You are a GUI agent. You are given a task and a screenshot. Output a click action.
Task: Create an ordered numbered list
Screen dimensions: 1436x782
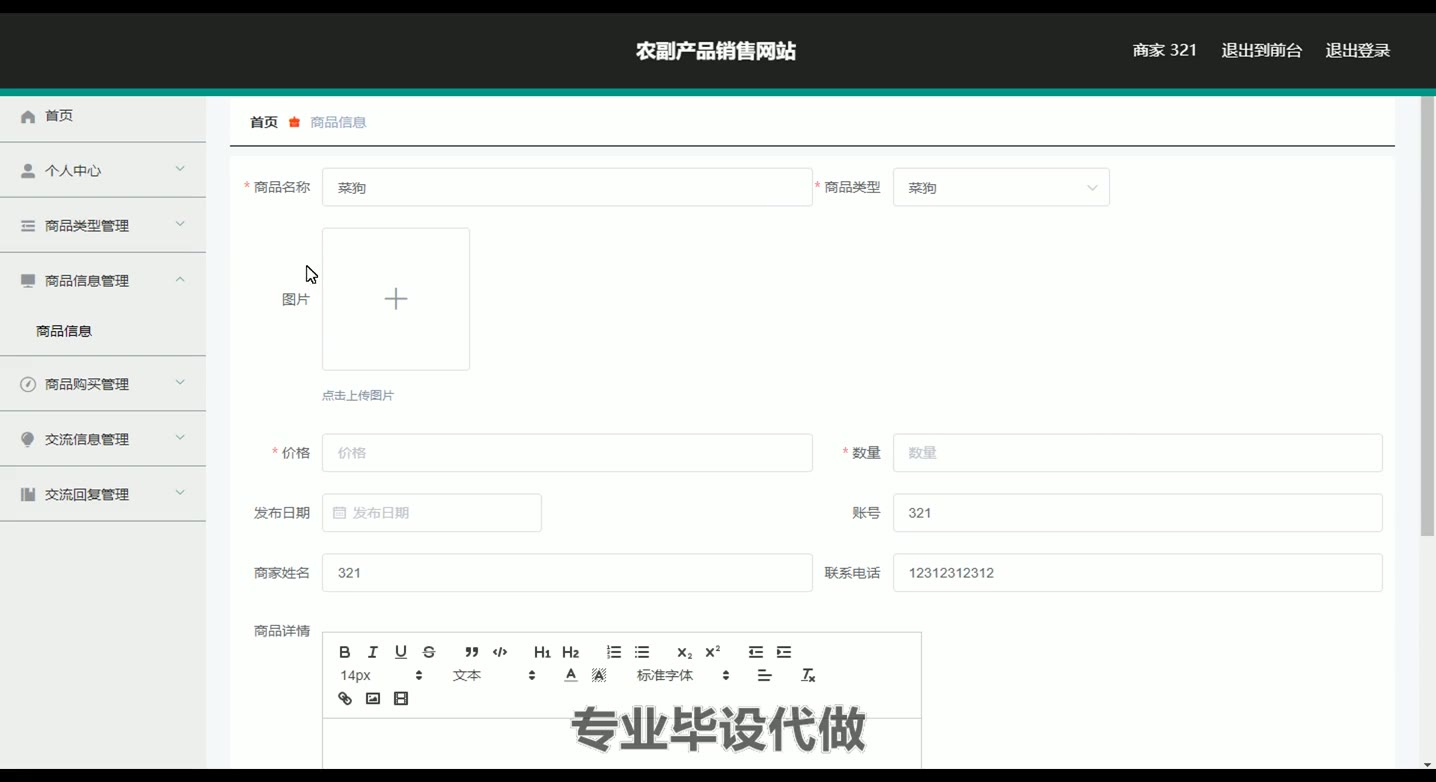pos(614,652)
